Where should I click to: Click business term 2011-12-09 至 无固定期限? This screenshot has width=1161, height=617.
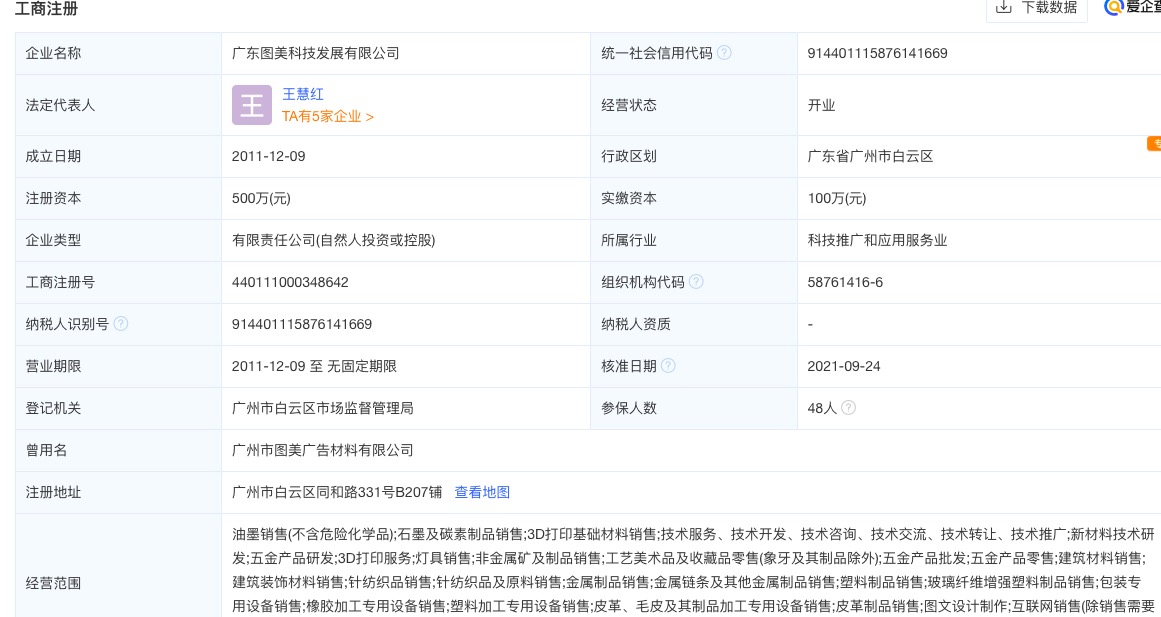pyautogui.click(x=315, y=366)
